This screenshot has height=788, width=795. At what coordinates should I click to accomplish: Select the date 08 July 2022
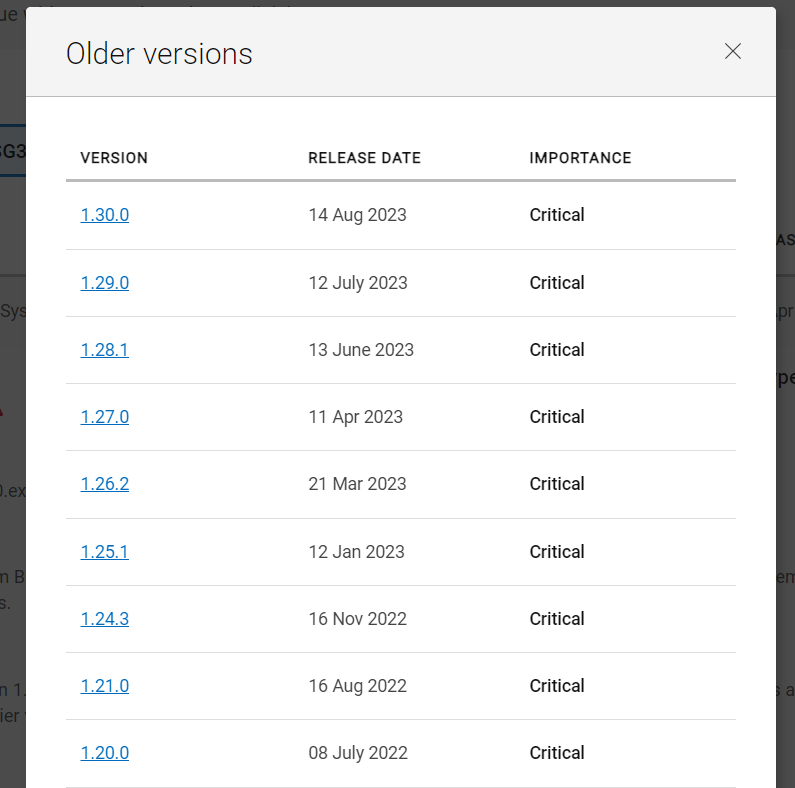click(358, 753)
